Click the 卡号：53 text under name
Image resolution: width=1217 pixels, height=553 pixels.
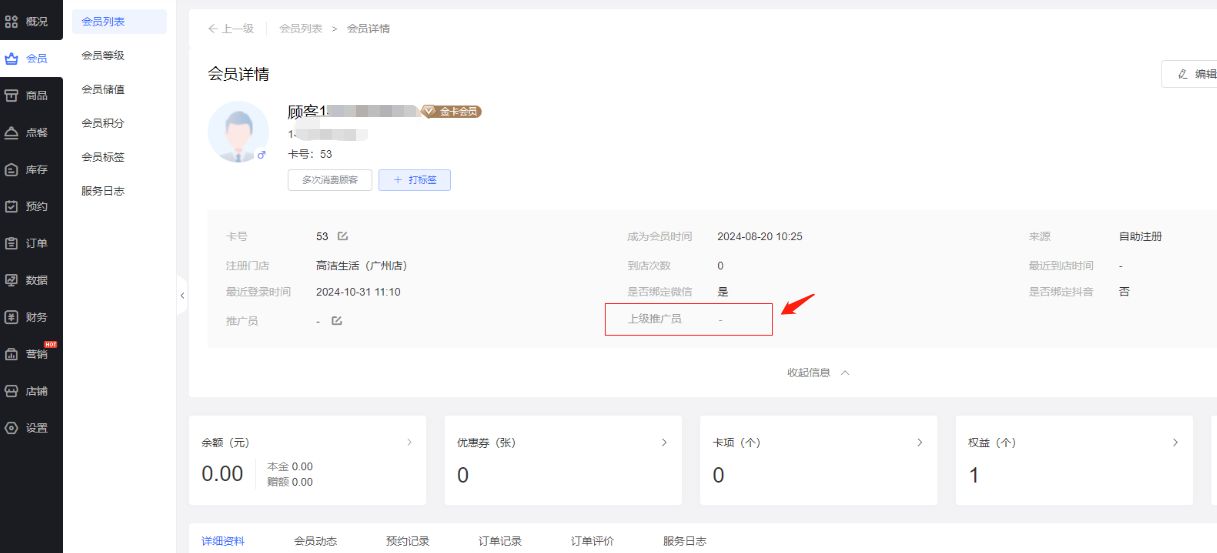pos(310,154)
